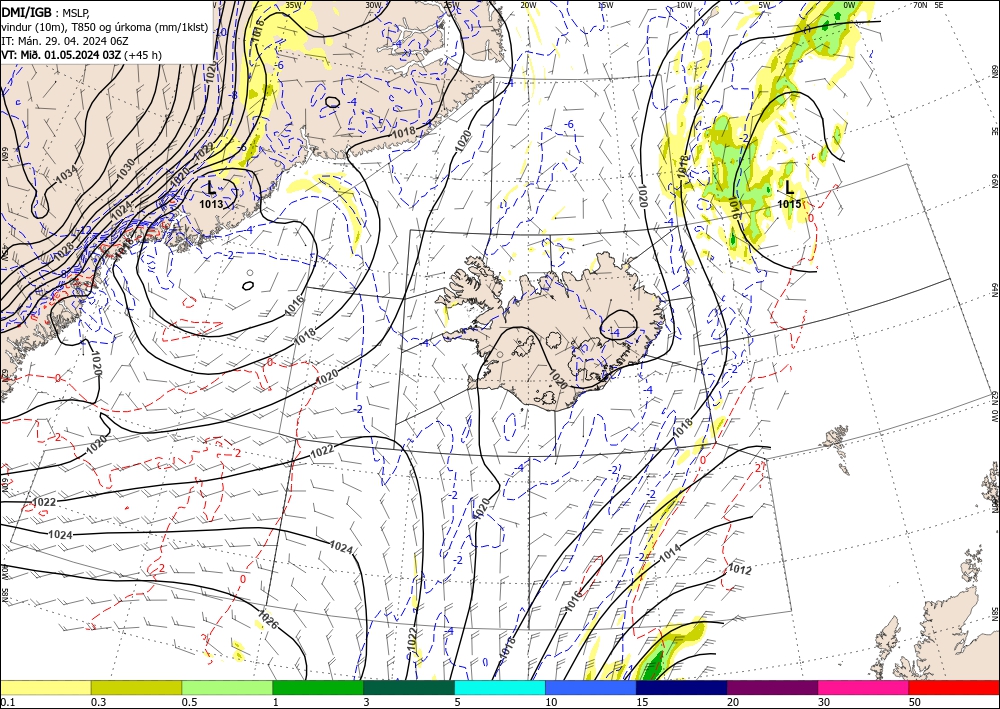This screenshot has width=1000, height=709.
Task: Click the 1034 isobar label
Action: click(66, 175)
